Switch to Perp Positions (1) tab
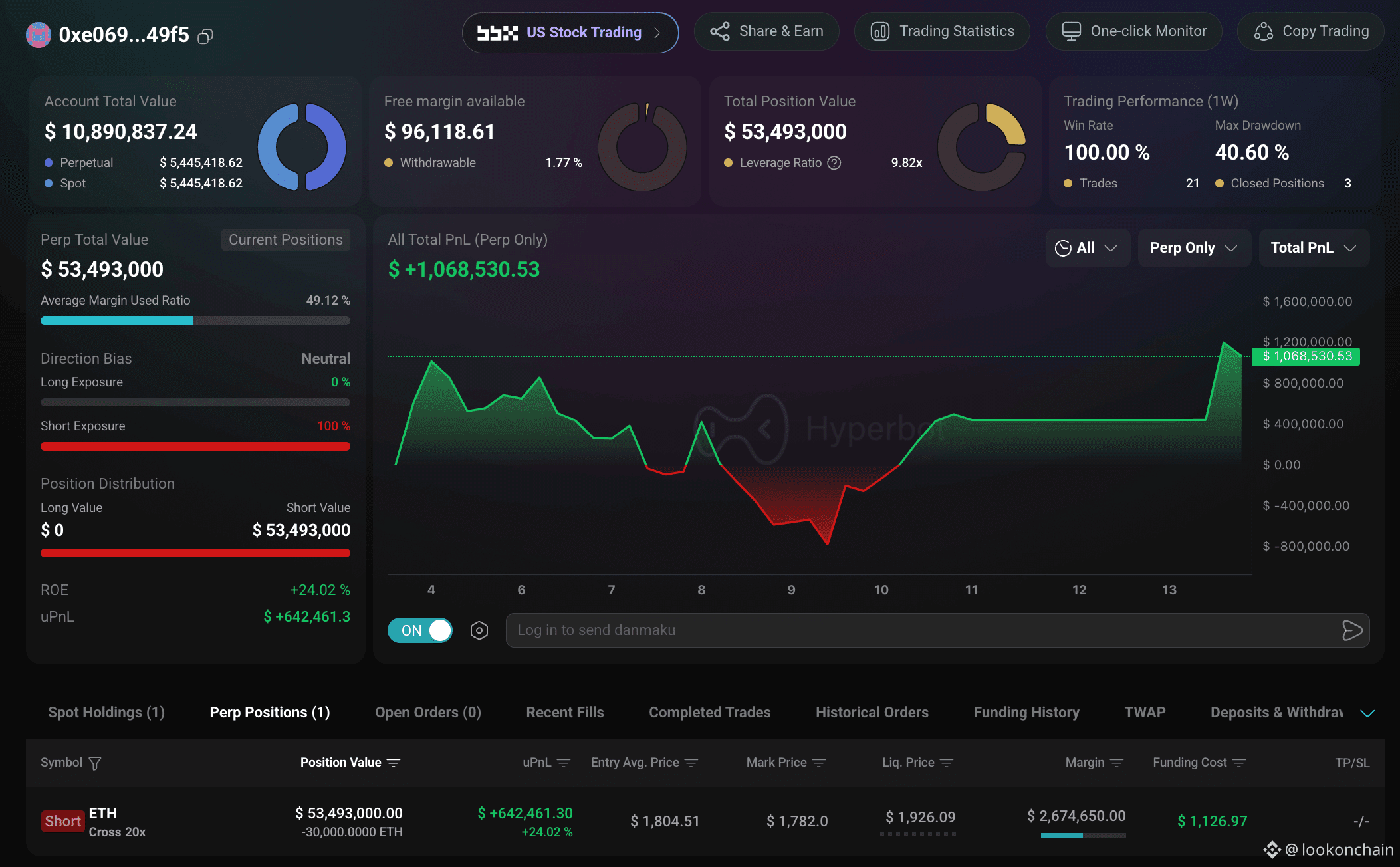The height and width of the screenshot is (867, 1400). click(270, 713)
